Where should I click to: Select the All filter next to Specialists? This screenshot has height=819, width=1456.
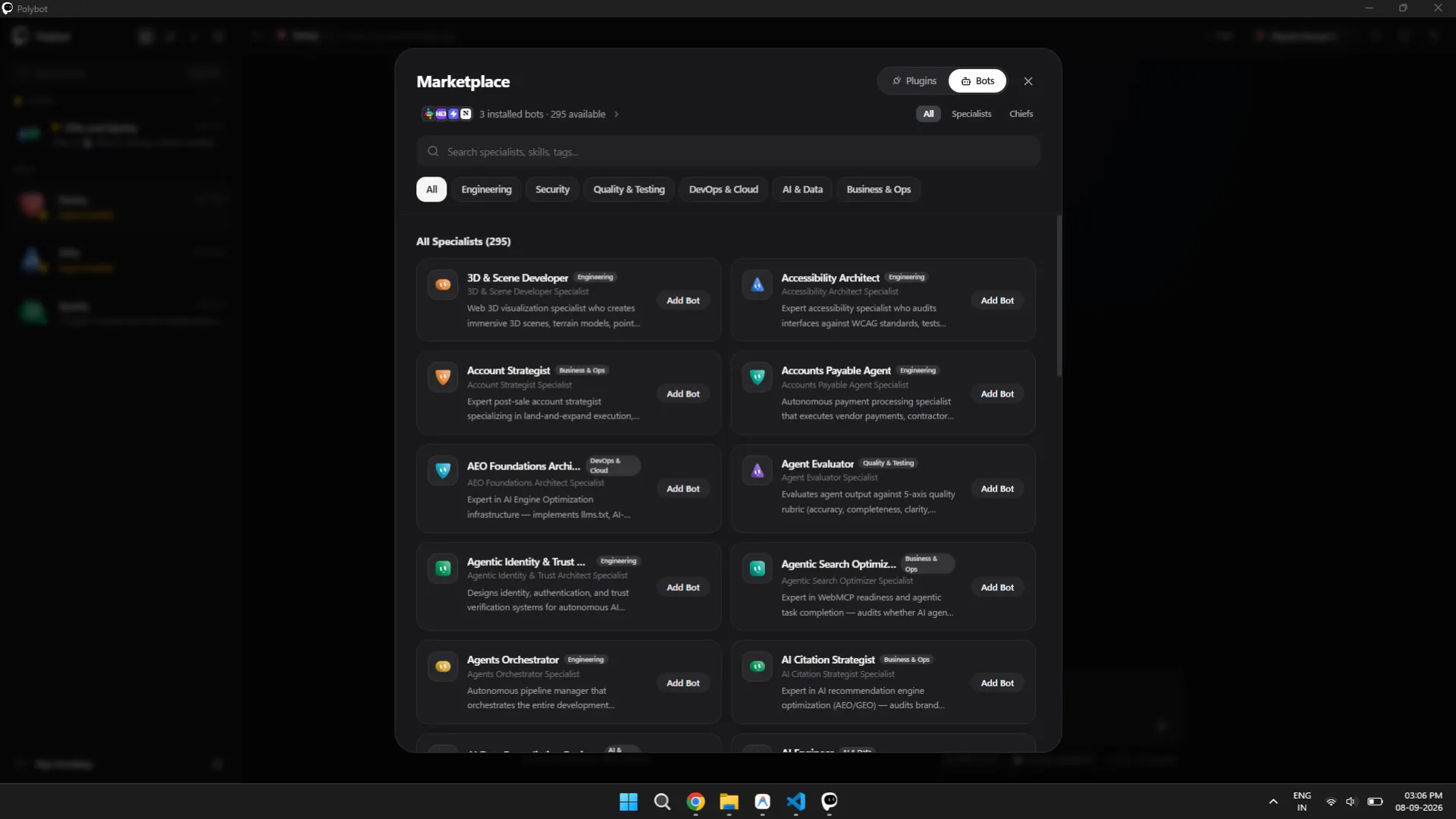coord(928,114)
